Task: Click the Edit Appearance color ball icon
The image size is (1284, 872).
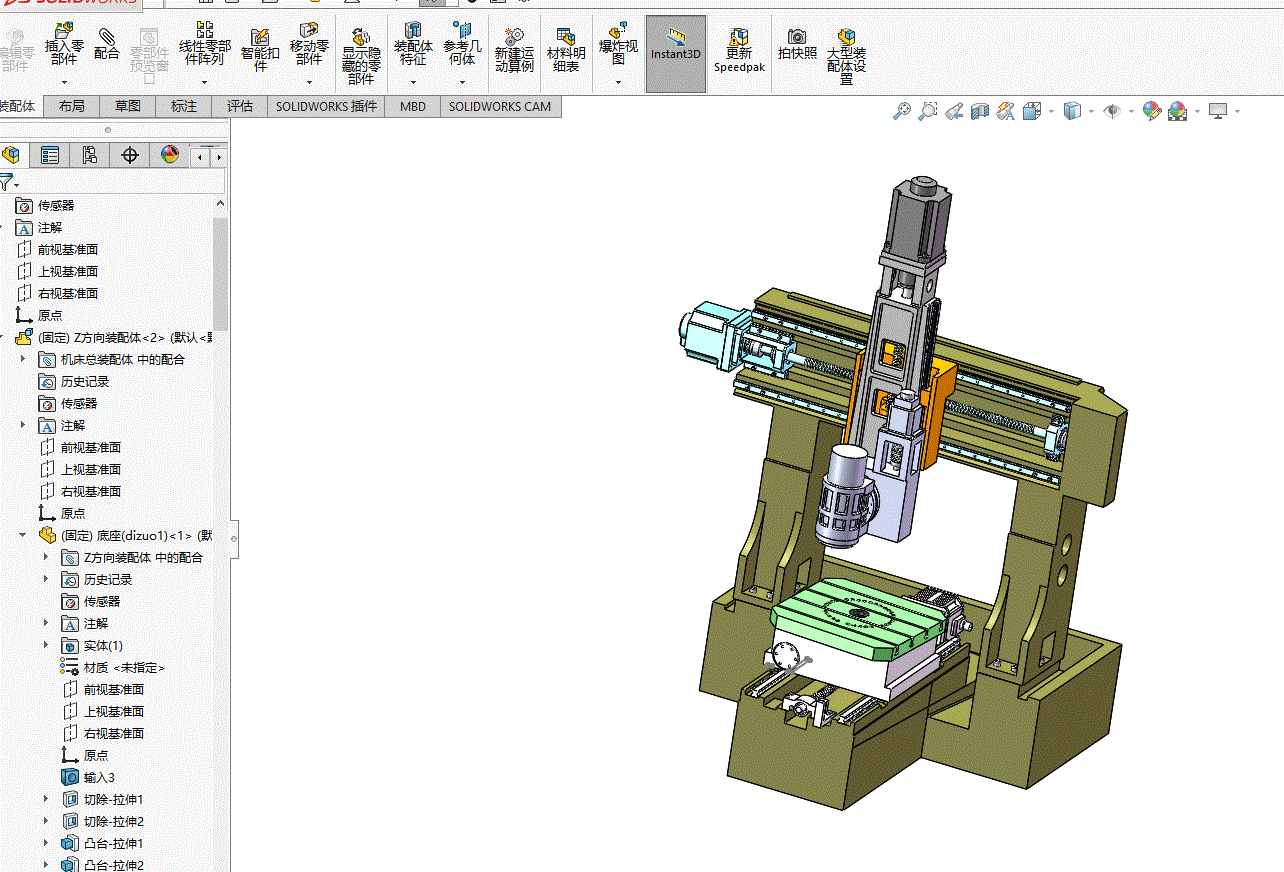Action: coord(1152,111)
